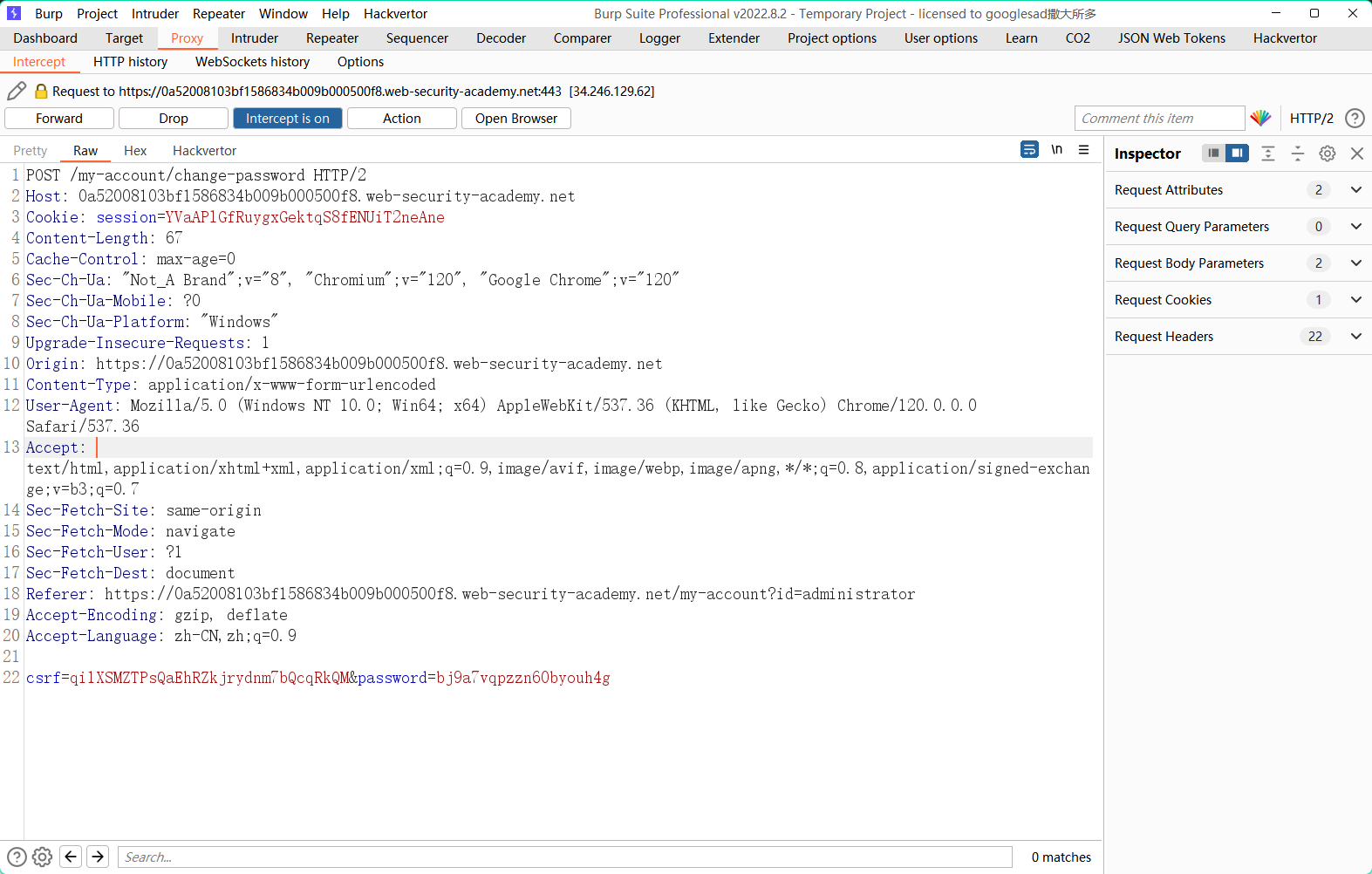Switch Inspector to the stacked layout icon

(x=1213, y=153)
